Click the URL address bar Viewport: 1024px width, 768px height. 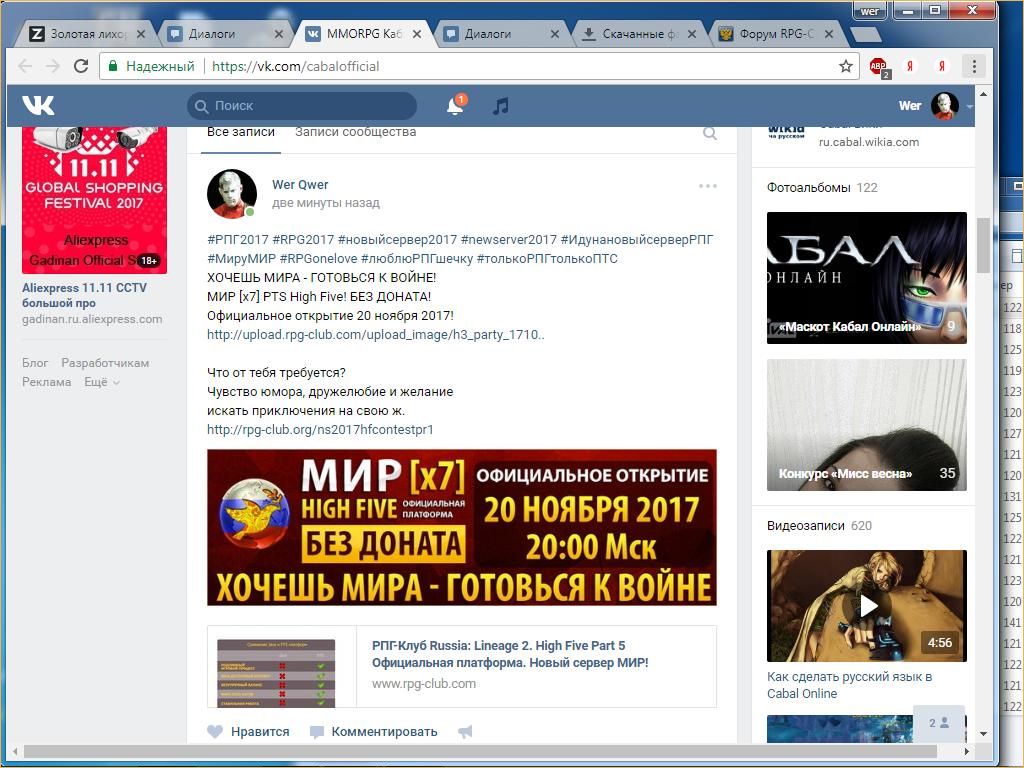477,66
